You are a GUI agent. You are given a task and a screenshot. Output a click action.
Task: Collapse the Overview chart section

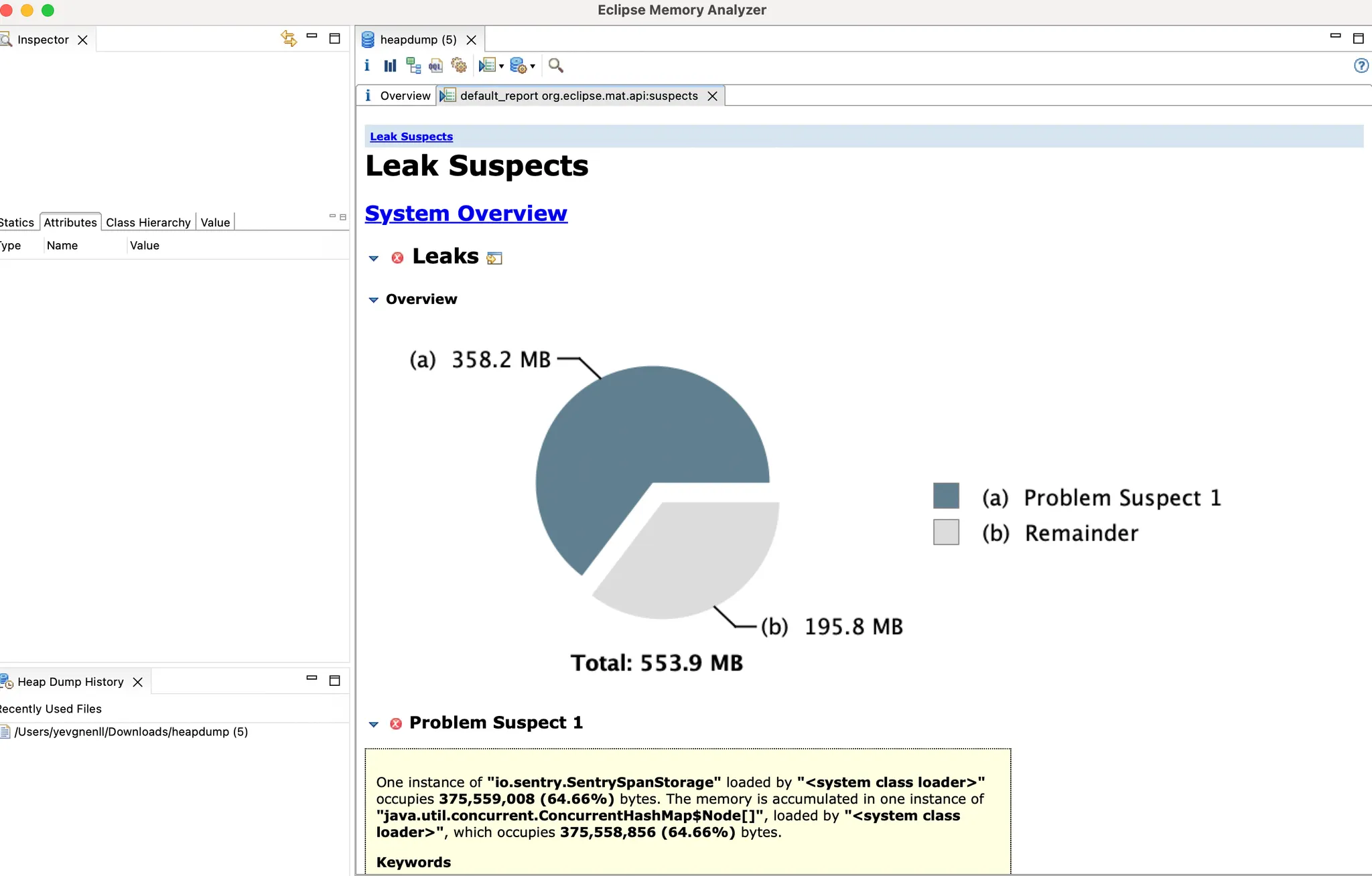pyautogui.click(x=374, y=300)
